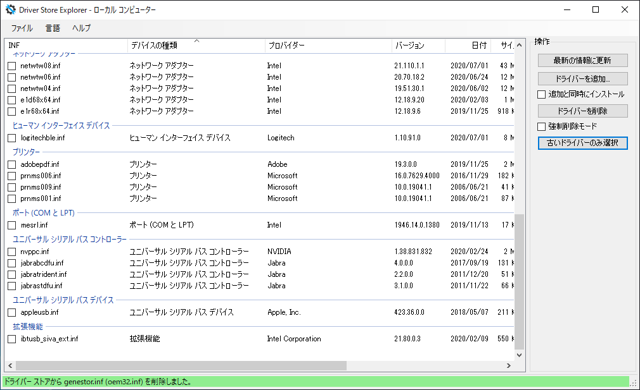Click the Logitech provider cell
Image resolution: width=640 pixels, height=390 pixels.
point(281,138)
